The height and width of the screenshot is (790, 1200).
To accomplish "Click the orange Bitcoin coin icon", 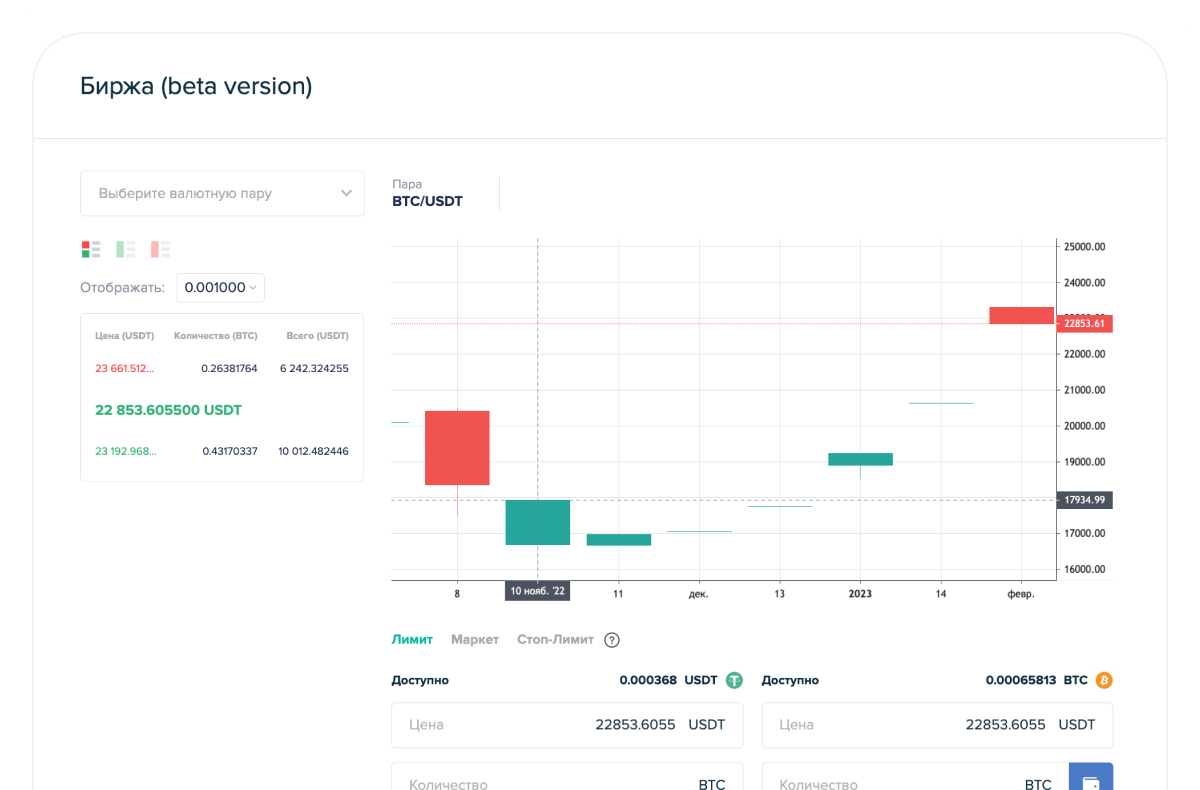I will click(1104, 680).
